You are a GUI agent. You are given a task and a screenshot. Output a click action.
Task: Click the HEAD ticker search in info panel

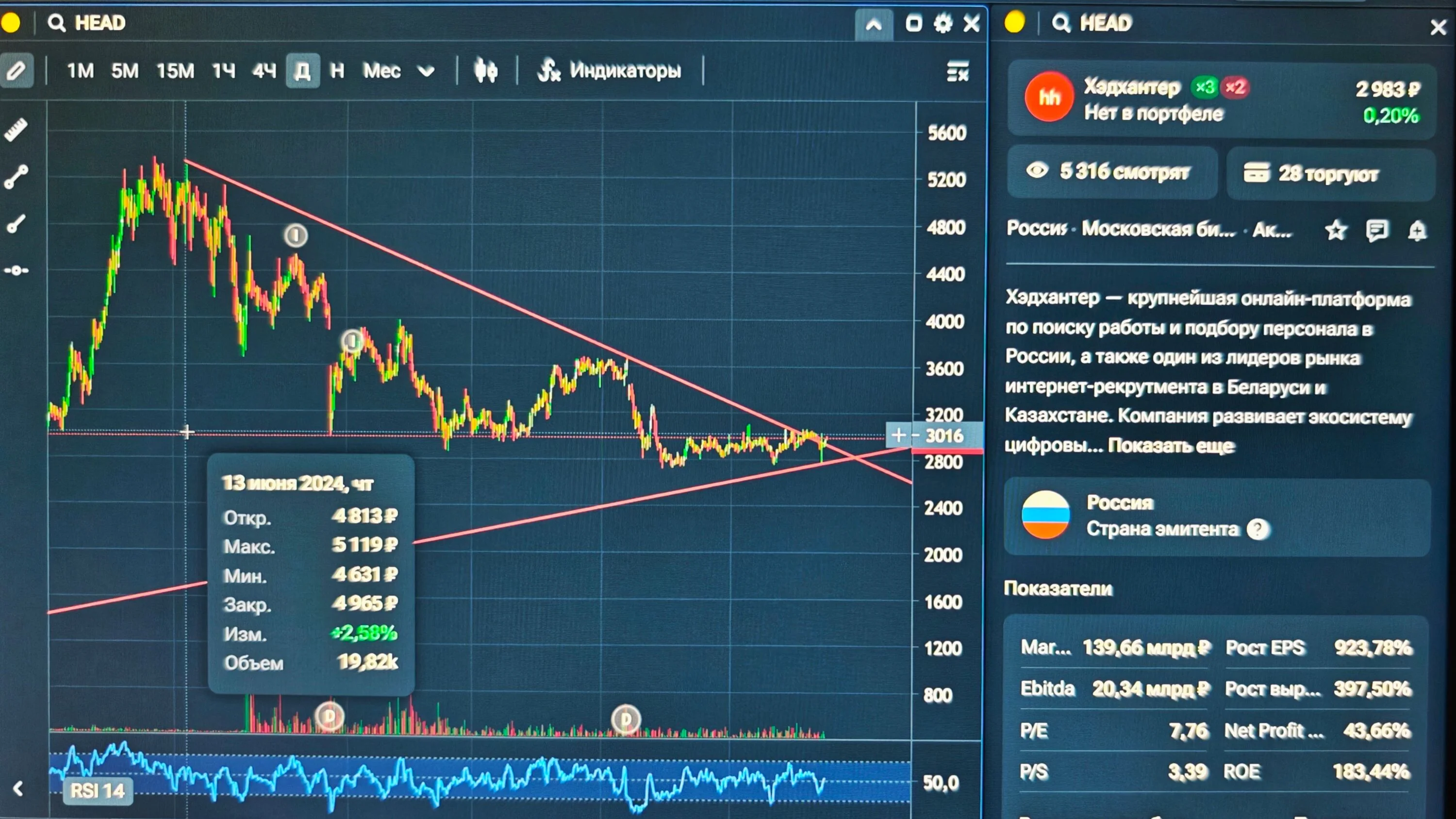tap(1092, 23)
